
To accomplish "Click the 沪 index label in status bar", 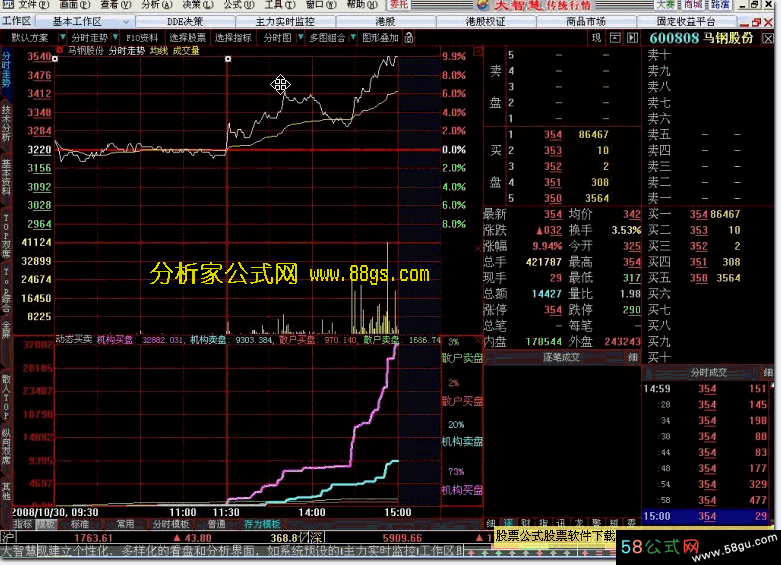I will pos(7,538).
